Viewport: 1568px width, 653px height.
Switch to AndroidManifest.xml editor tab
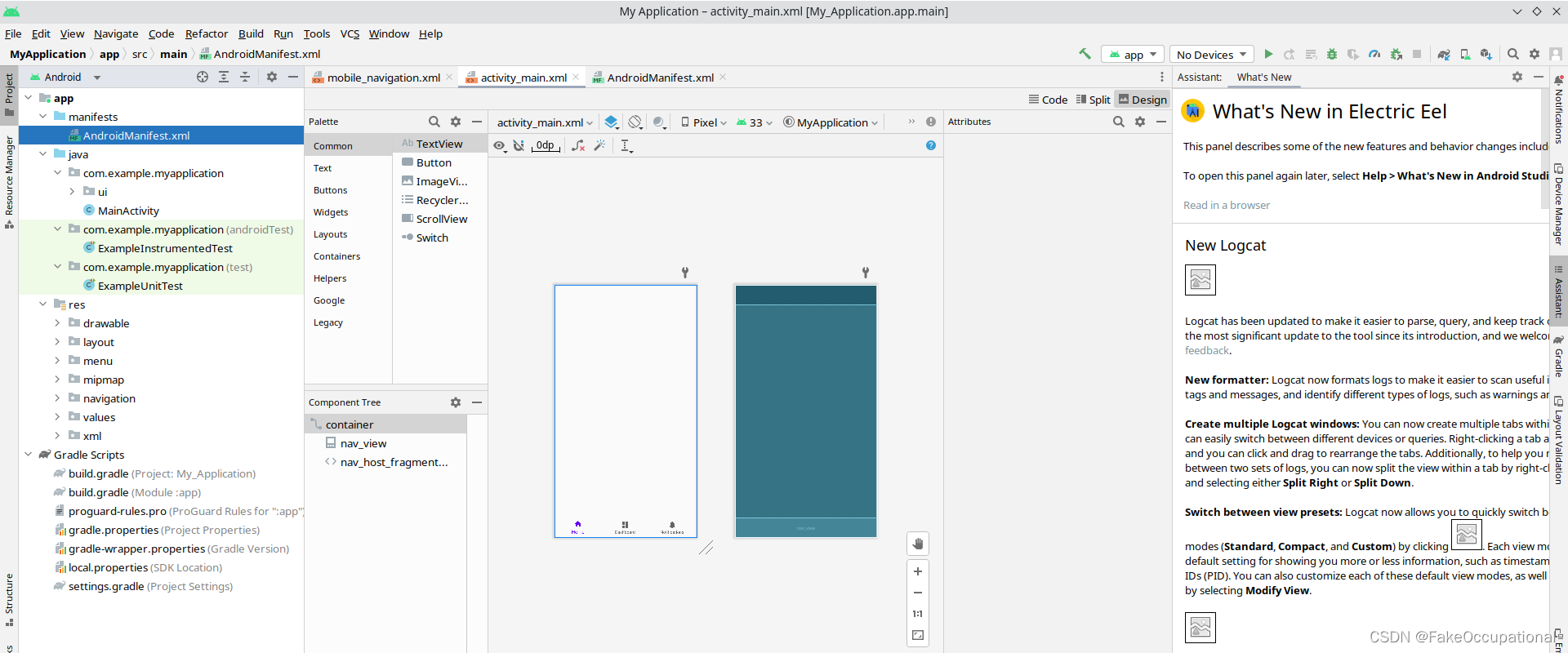coord(660,78)
